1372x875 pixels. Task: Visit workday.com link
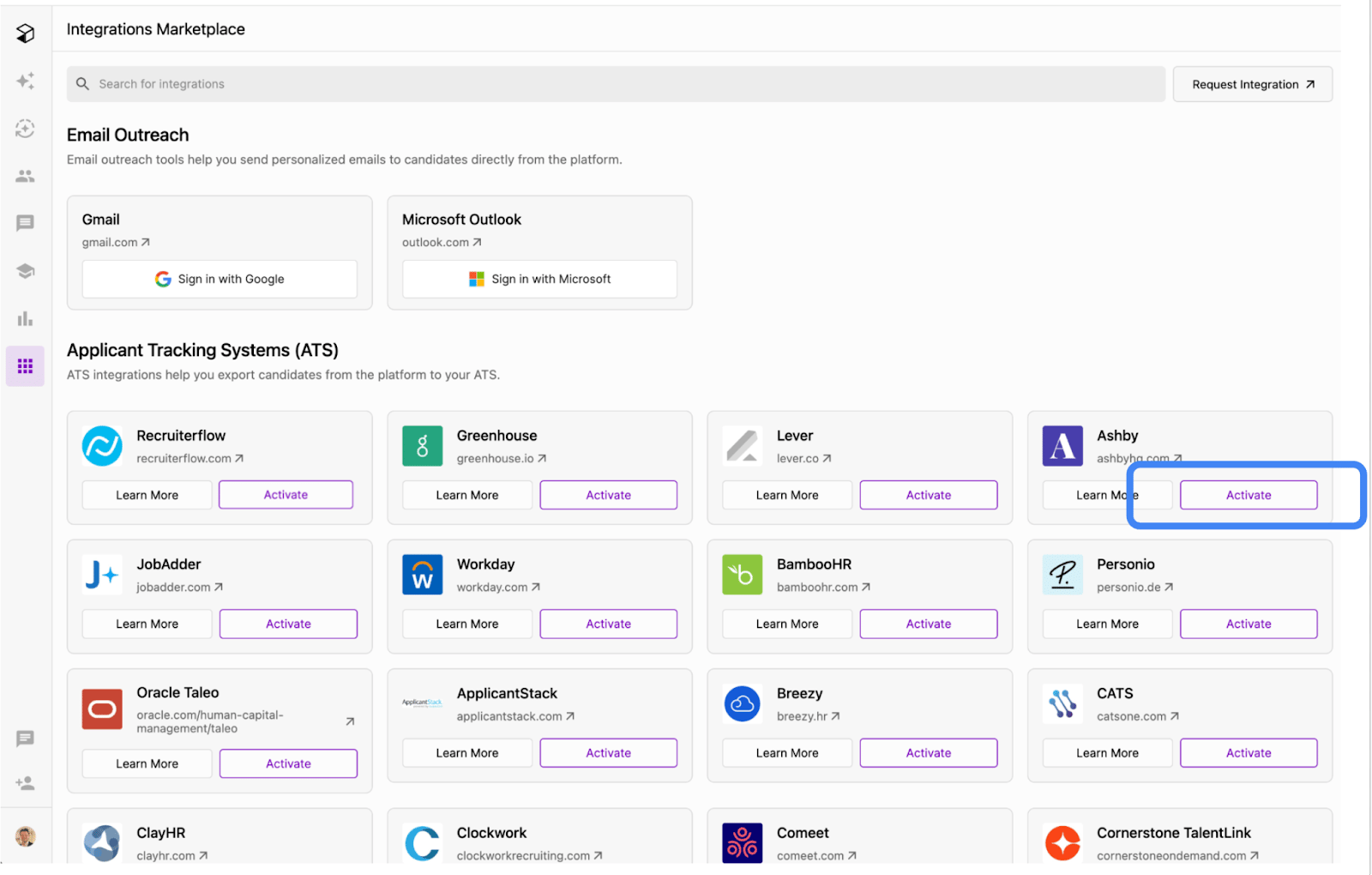[498, 588]
